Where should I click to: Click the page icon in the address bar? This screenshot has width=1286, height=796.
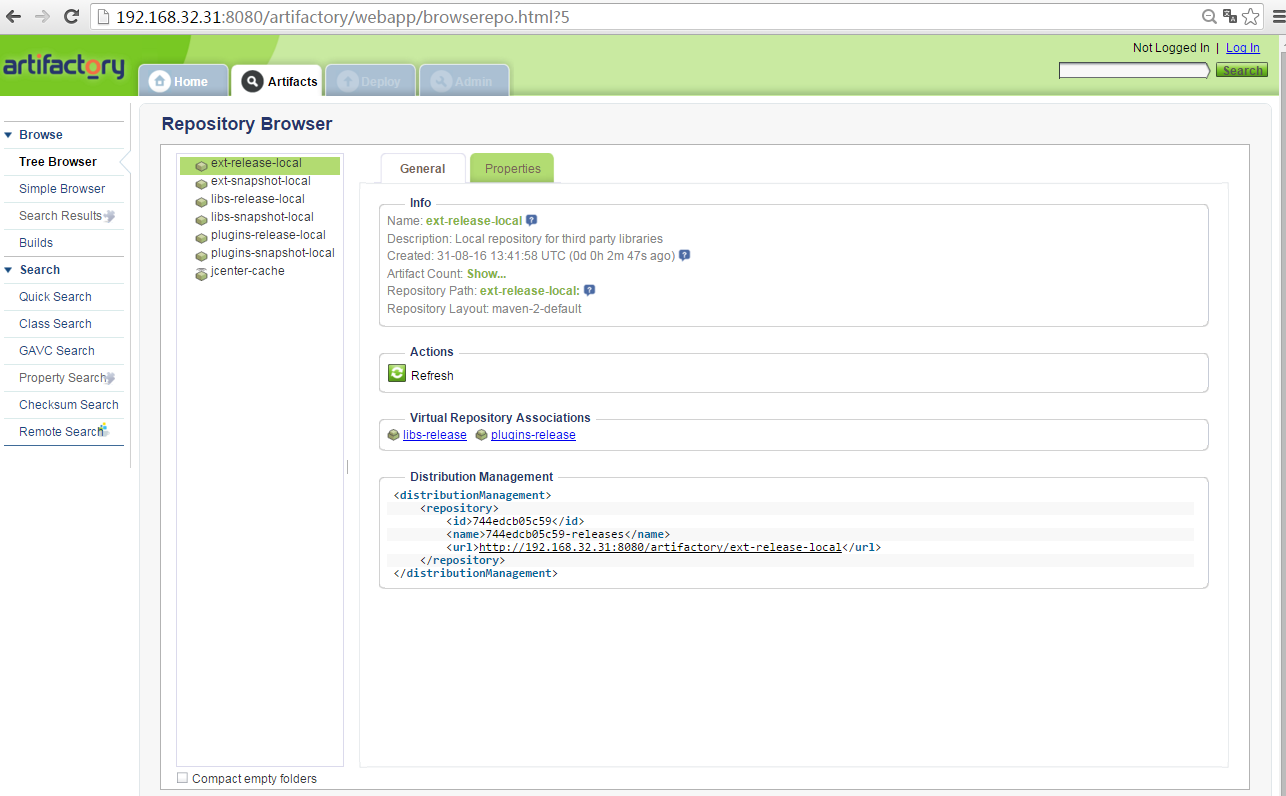click(x=103, y=17)
